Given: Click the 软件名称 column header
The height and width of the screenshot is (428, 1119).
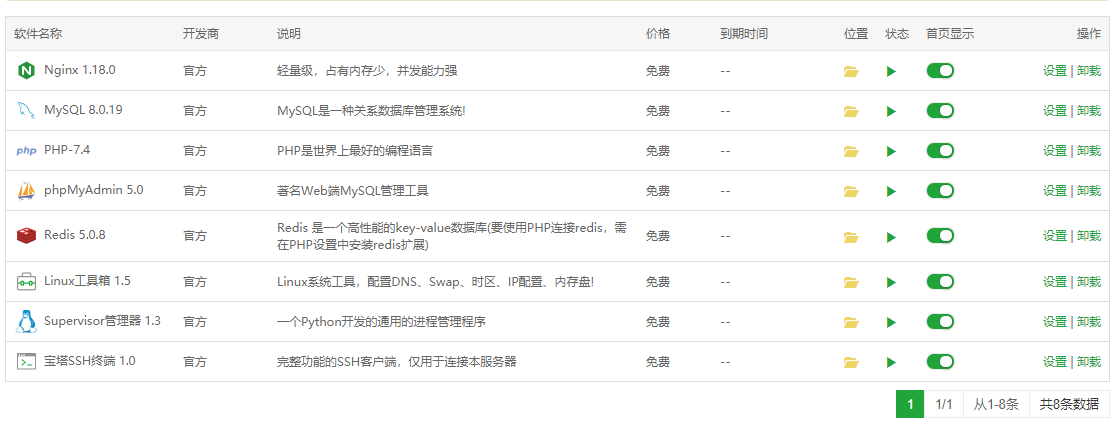Looking at the screenshot, I should (39, 34).
